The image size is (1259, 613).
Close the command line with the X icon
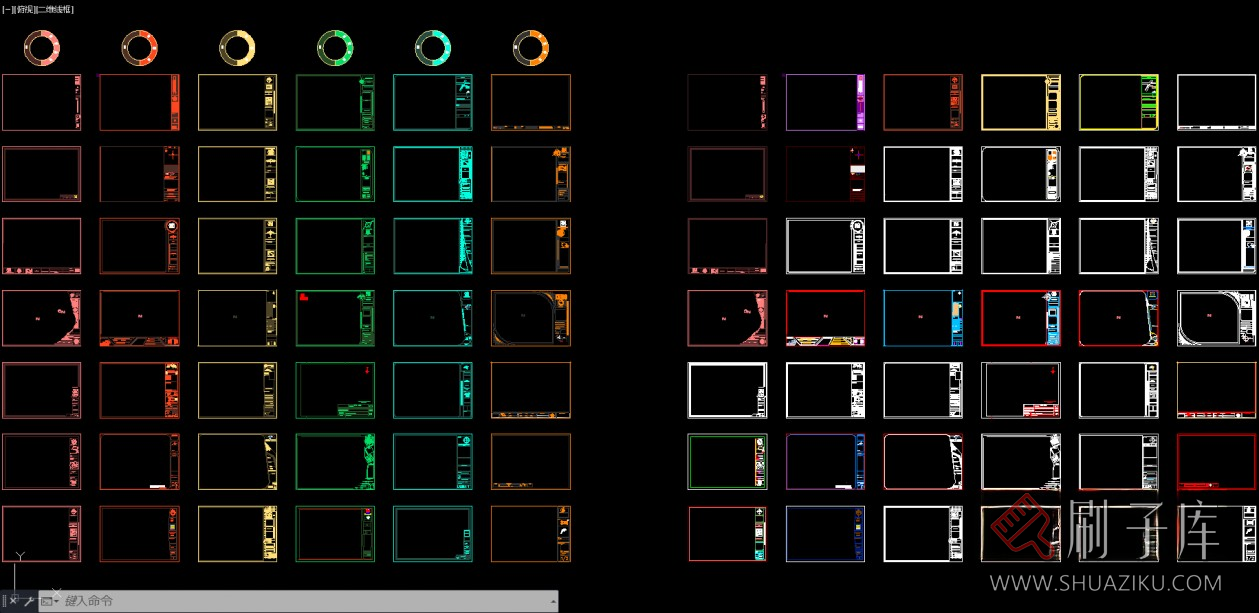point(13,601)
